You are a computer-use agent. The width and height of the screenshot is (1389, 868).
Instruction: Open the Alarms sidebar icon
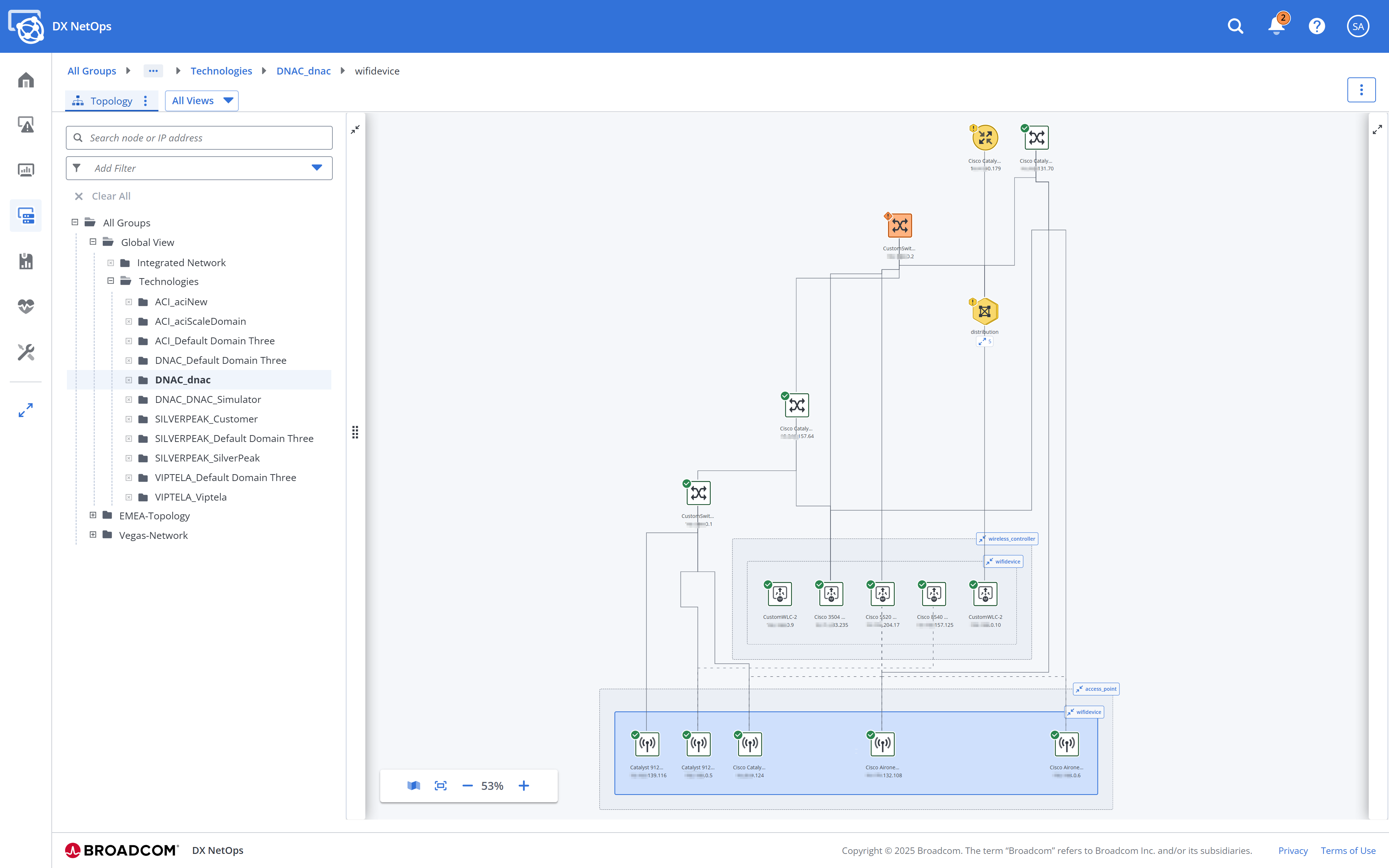[x=25, y=124]
